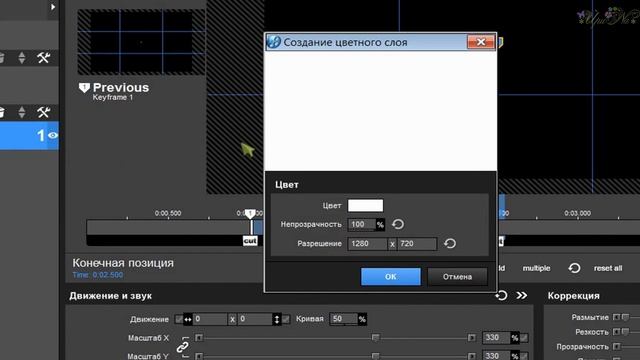The height and width of the screenshot is (360, 640).
Task: Click the Резкость slider handle
Action: tap(625, 332)
